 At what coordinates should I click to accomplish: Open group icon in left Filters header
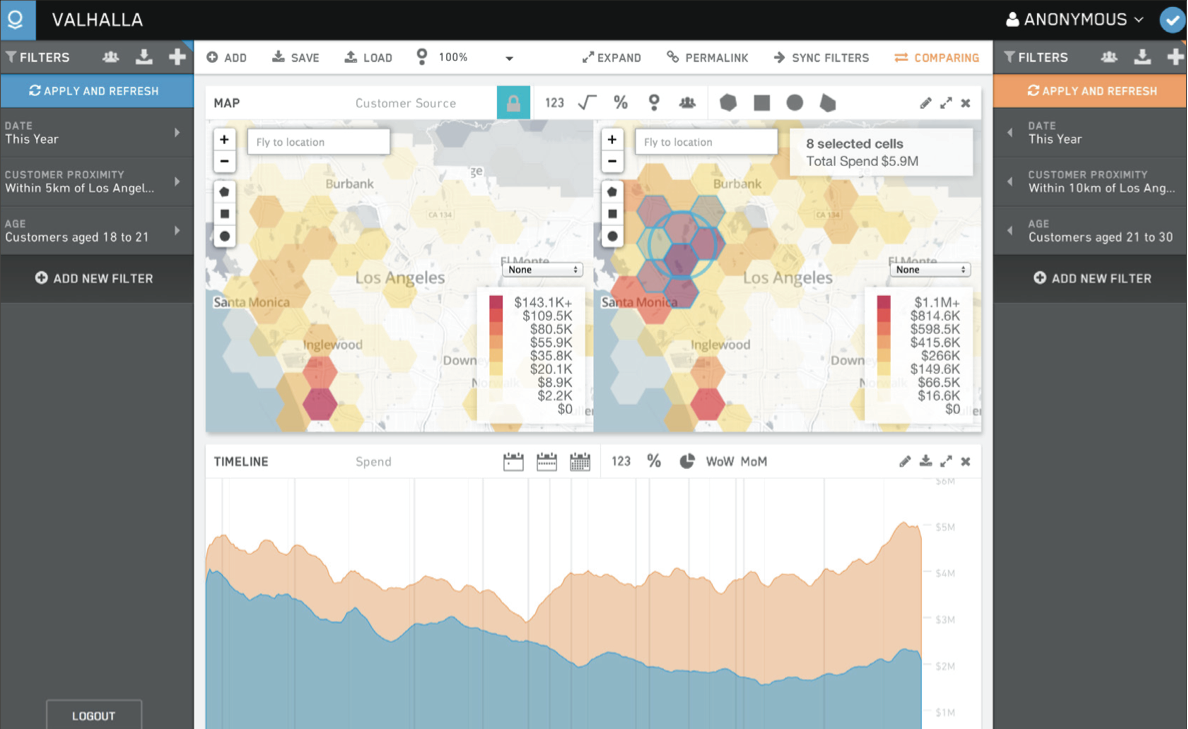click(x=111, y=57)
